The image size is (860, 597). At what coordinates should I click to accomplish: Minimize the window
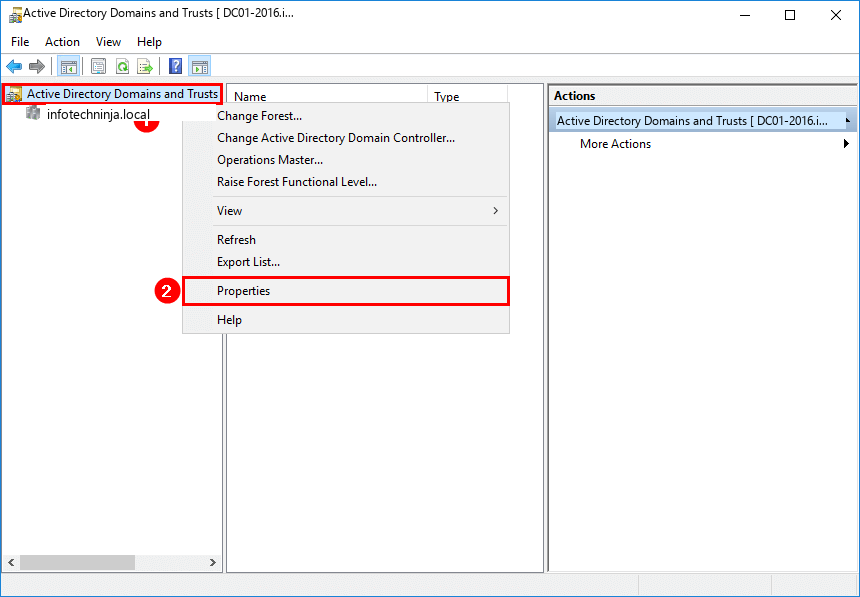[x=744, y=15]
